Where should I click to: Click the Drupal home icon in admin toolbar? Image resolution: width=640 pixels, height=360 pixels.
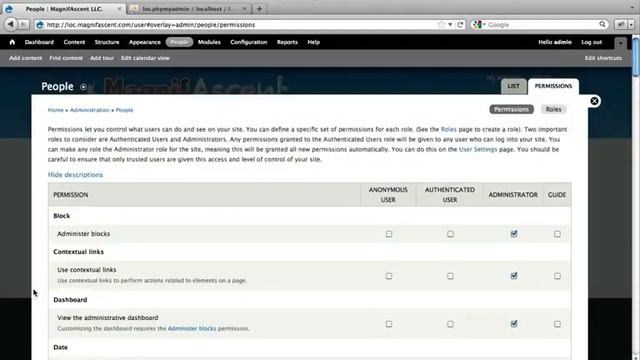pos(12,42)
